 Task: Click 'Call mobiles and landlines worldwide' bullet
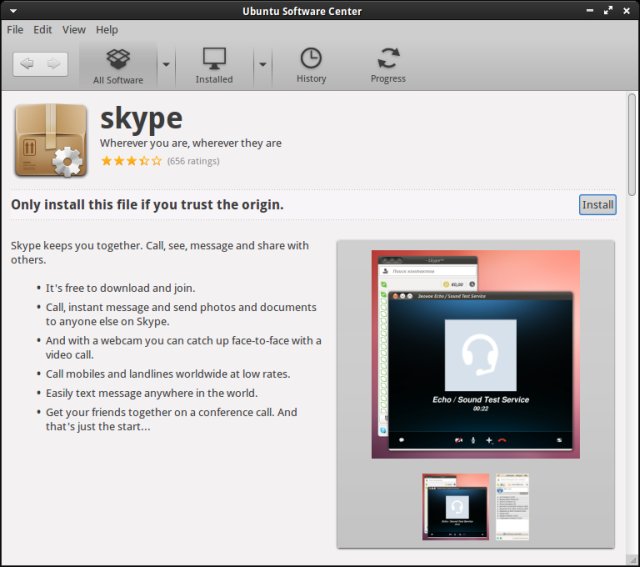[x=168, y=374]
